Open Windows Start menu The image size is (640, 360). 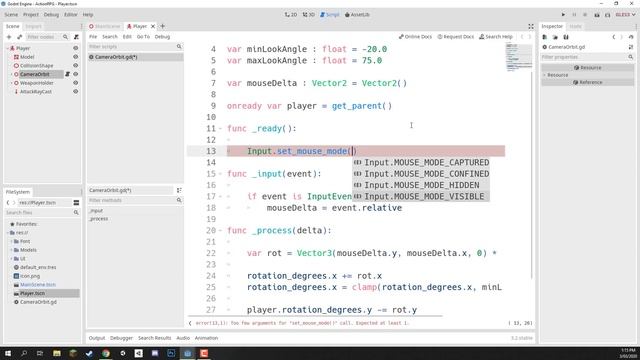click(8, 353)
